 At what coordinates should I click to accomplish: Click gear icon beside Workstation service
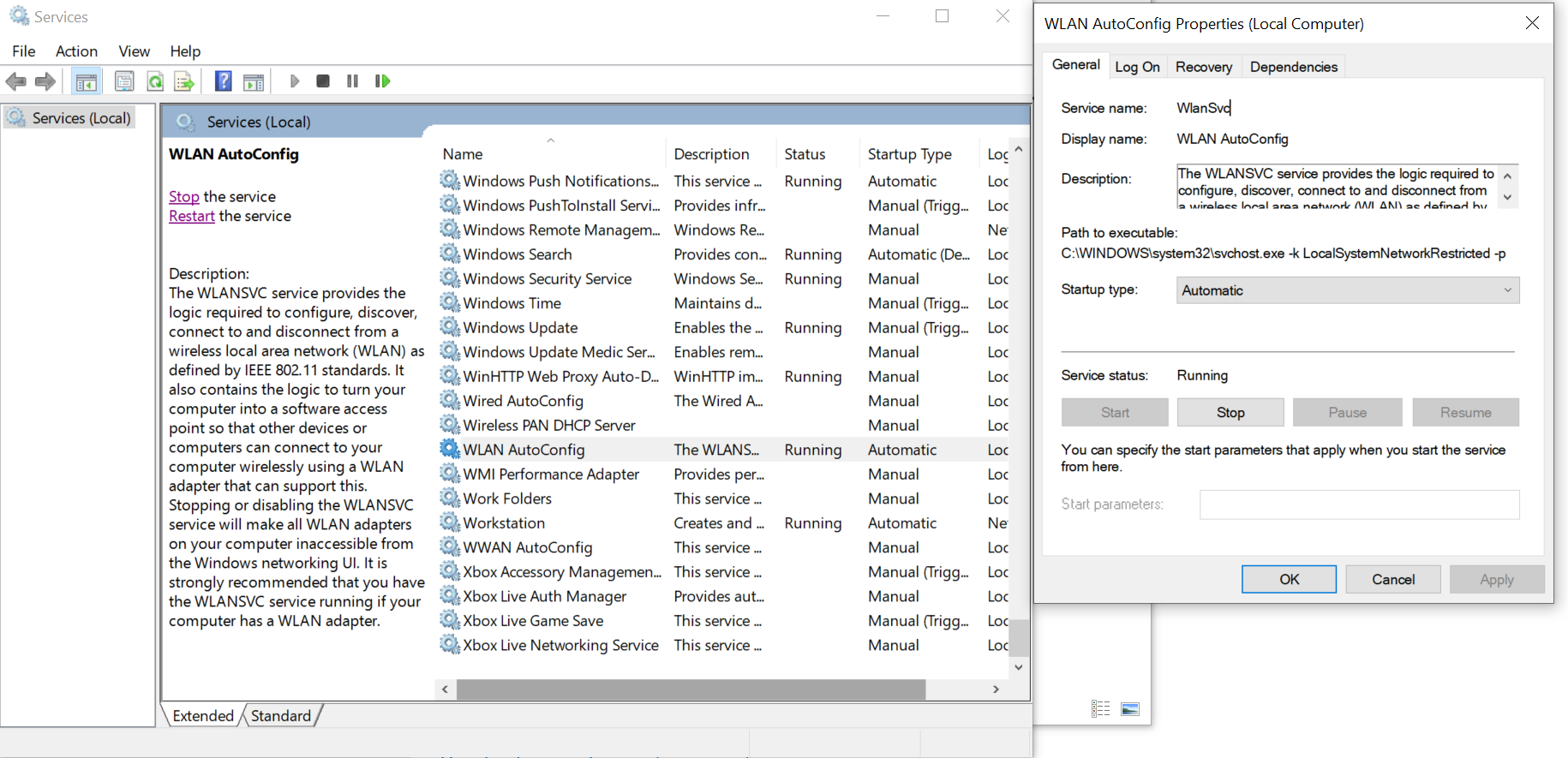coord(450,522)
